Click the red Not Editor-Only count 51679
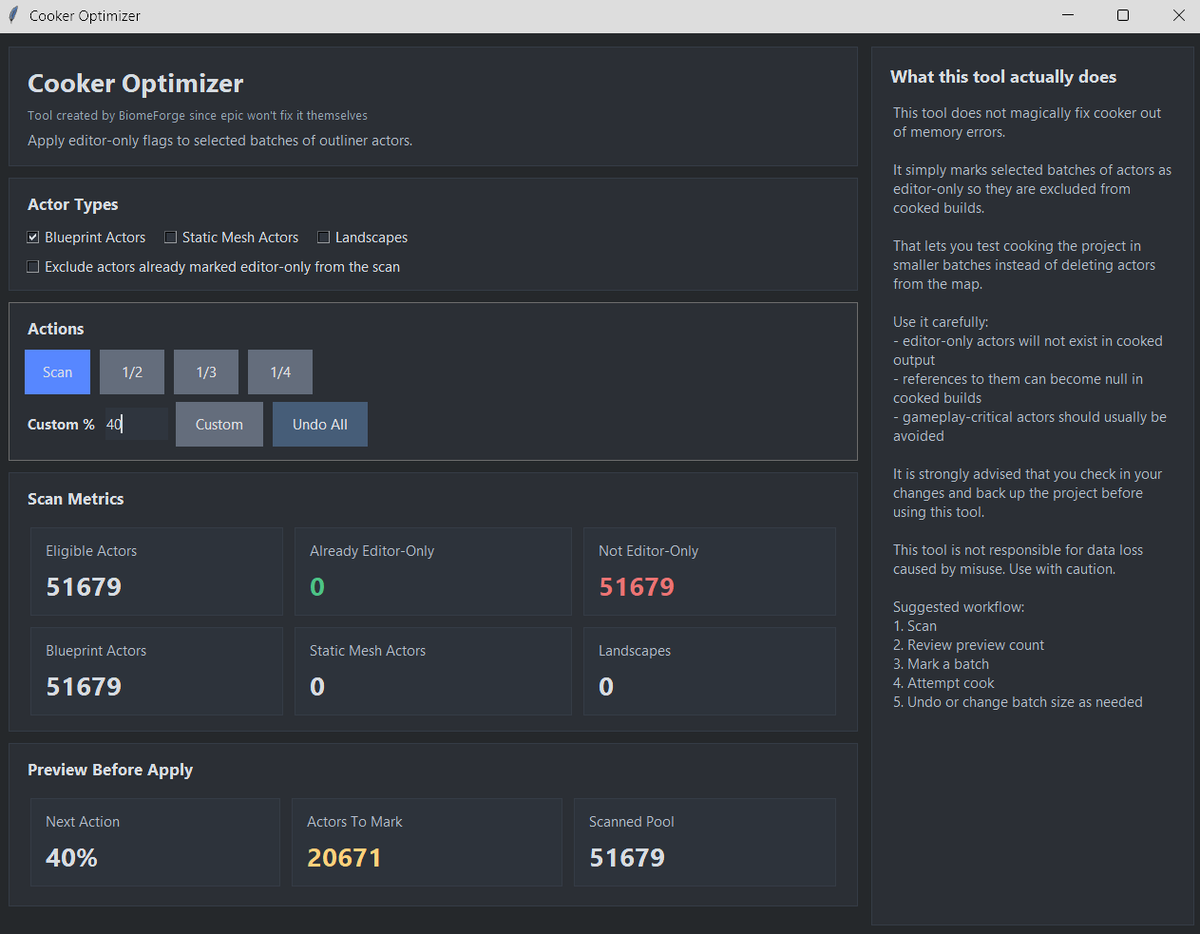This screenshot has width=1200, height=934. coord(636,587)
